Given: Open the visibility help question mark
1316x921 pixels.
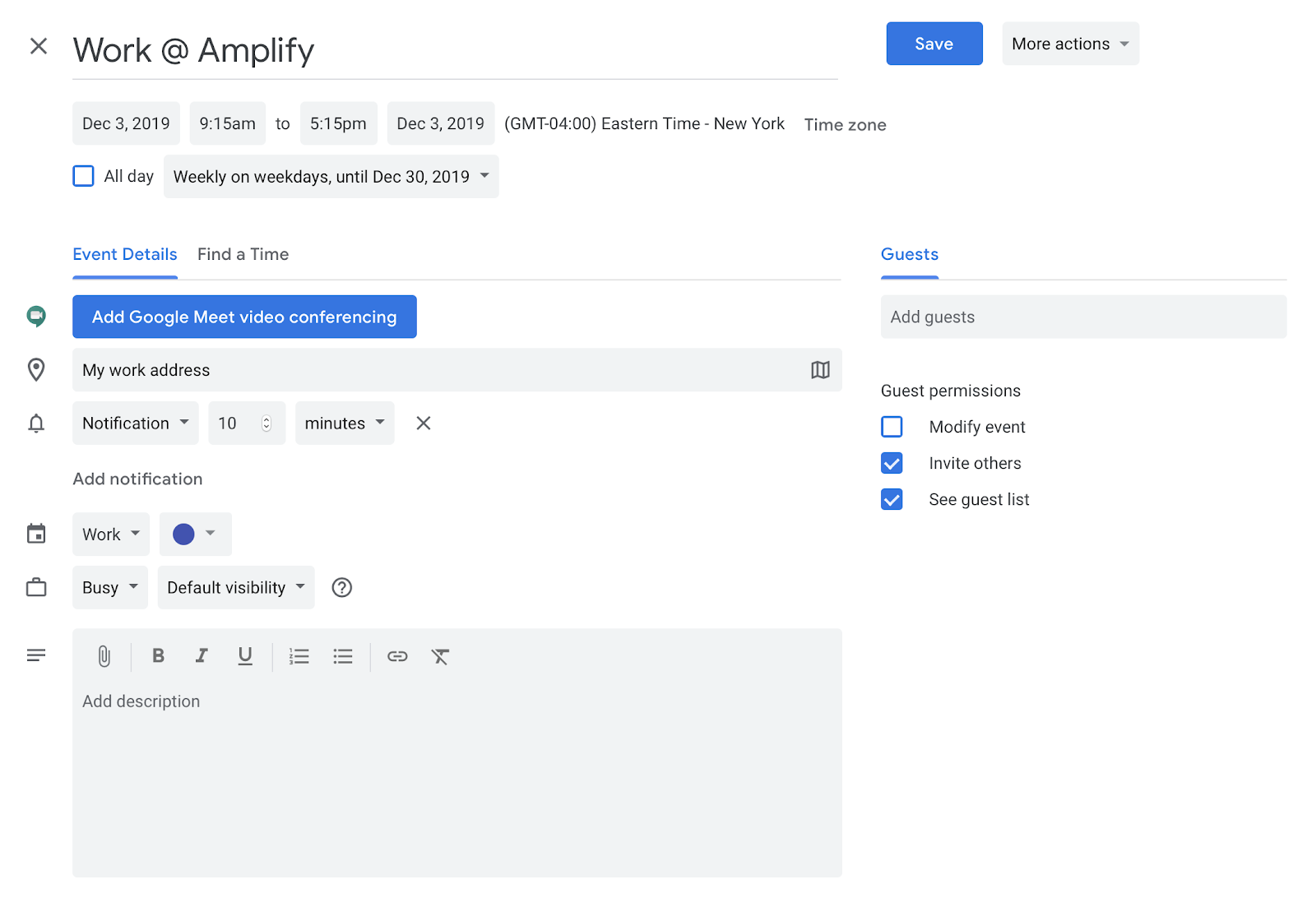Looking at the screenshot, I should coord(342,588).
